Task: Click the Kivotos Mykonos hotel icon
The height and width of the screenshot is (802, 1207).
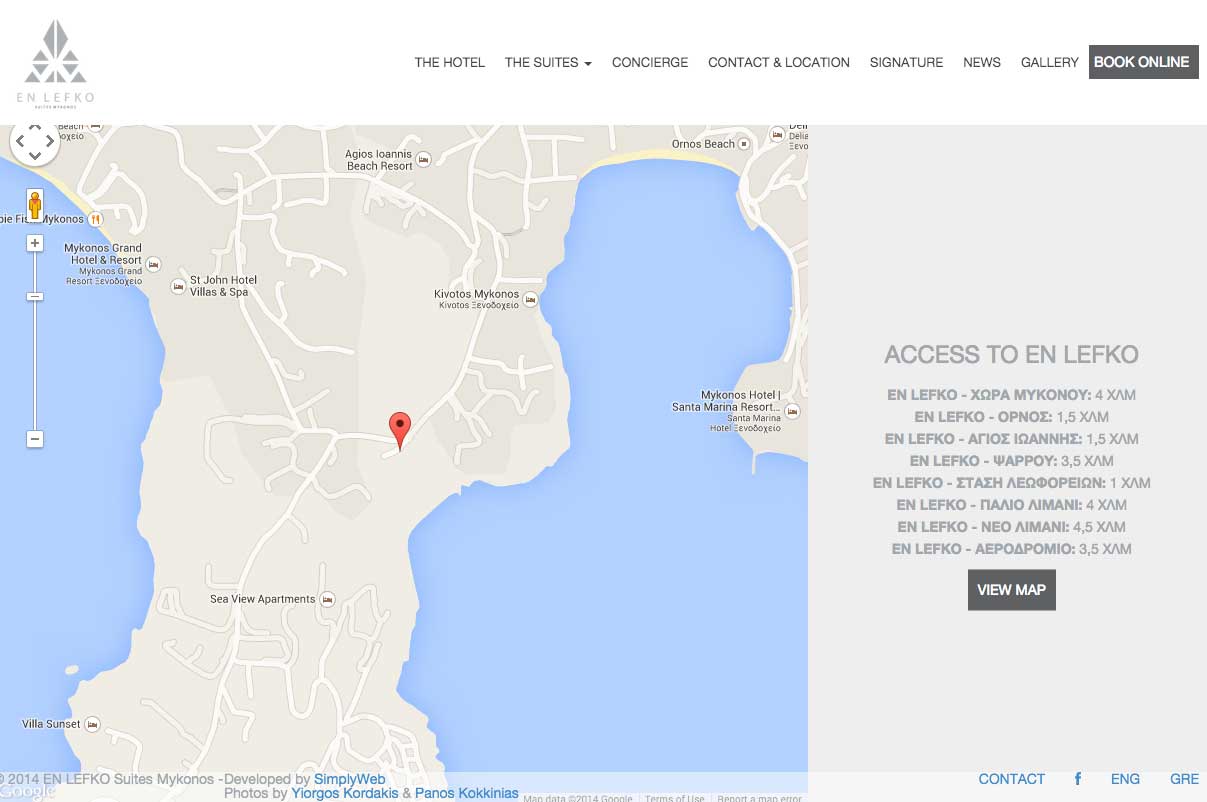Action: (x=531, y=299)
